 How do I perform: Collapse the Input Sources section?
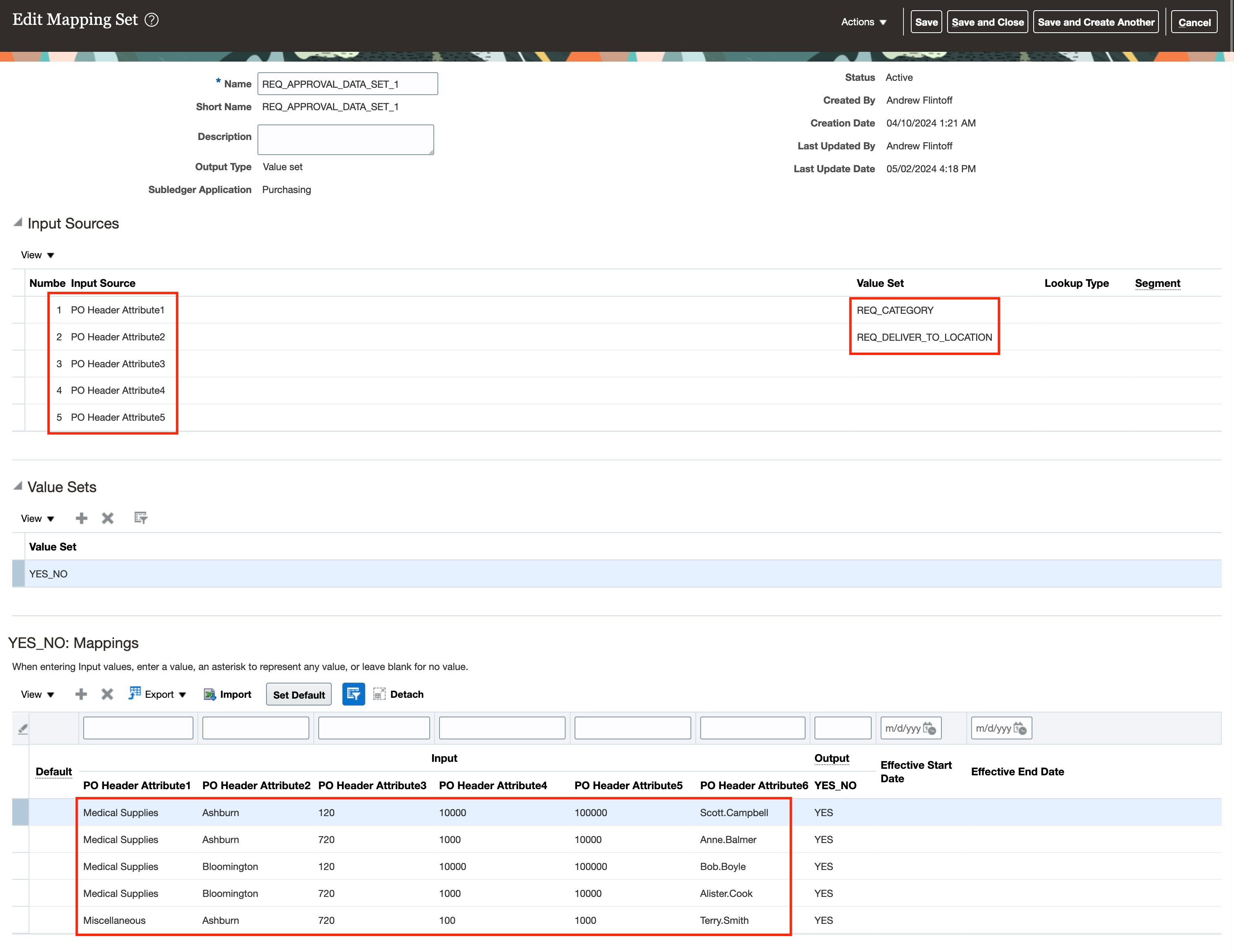(x=18, y=222)
